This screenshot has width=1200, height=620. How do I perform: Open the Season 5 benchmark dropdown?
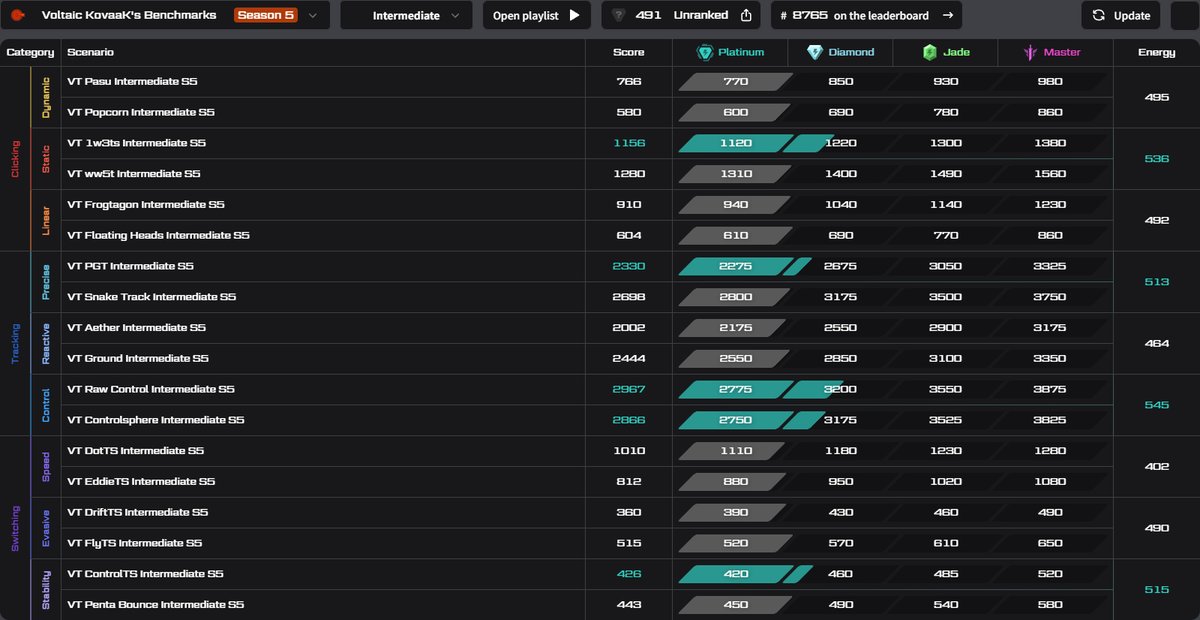pyautogui.click(x=277, y=15)
